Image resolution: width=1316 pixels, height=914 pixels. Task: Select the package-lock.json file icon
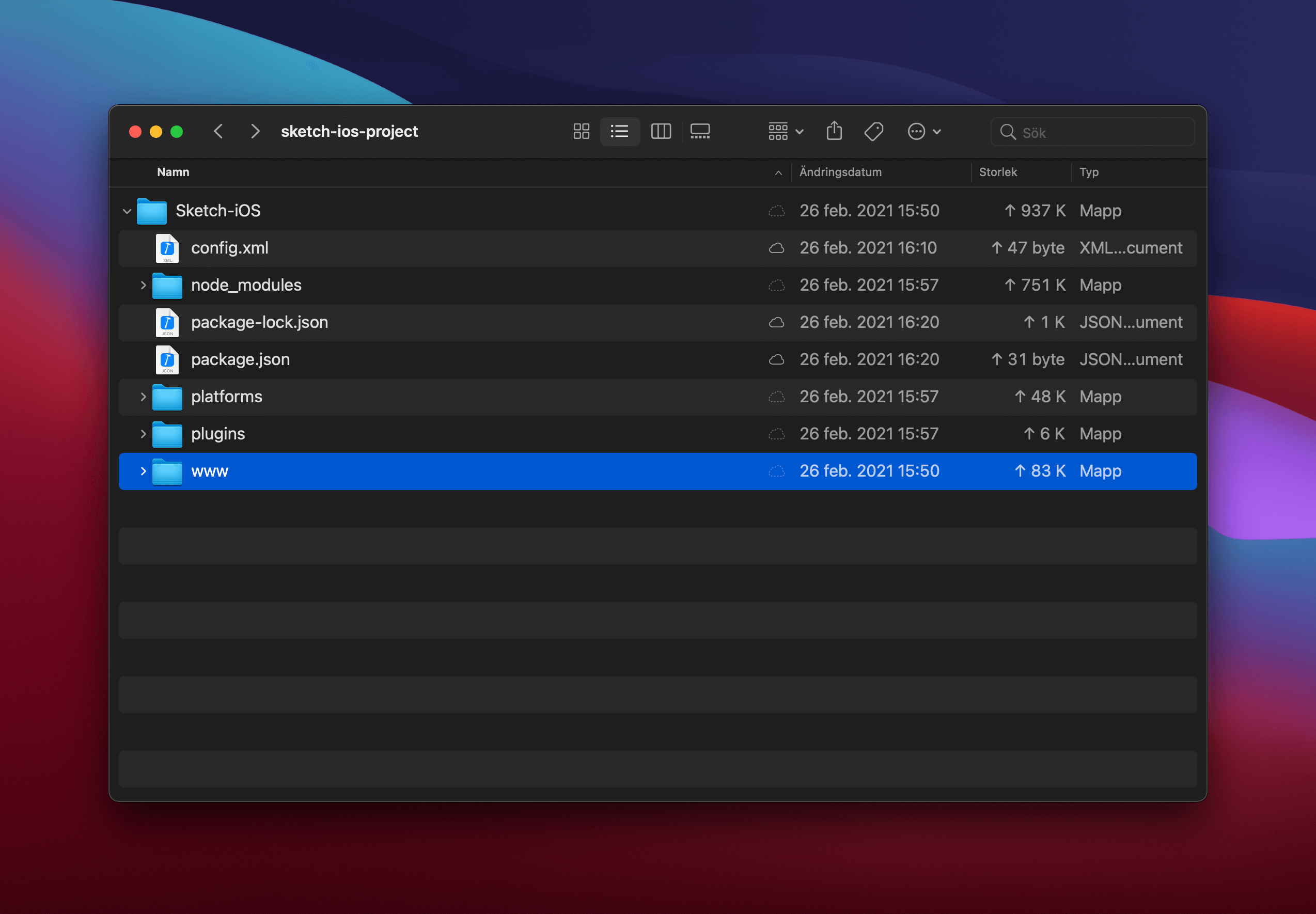tap(167, 322)
